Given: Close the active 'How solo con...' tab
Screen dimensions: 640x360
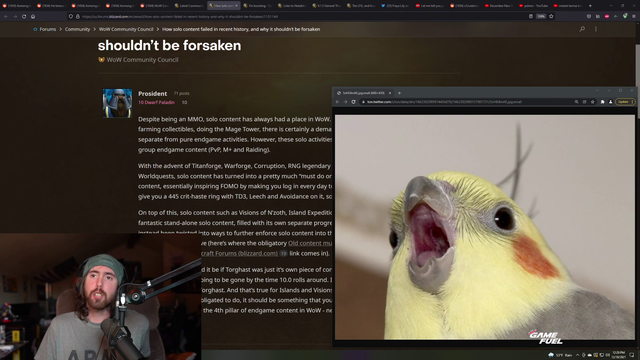Looking at the screenshot, I should click(236, 6).
